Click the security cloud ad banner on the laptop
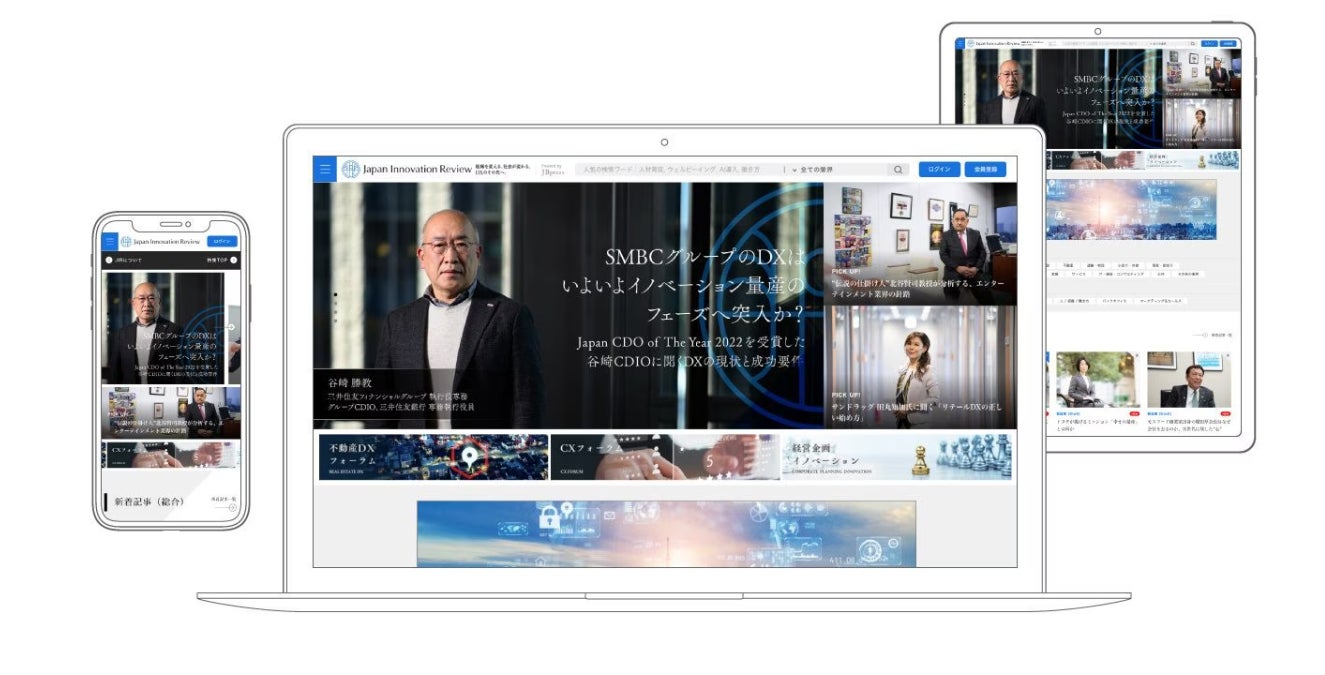The image size is (1325, 675). pos(666,534)
